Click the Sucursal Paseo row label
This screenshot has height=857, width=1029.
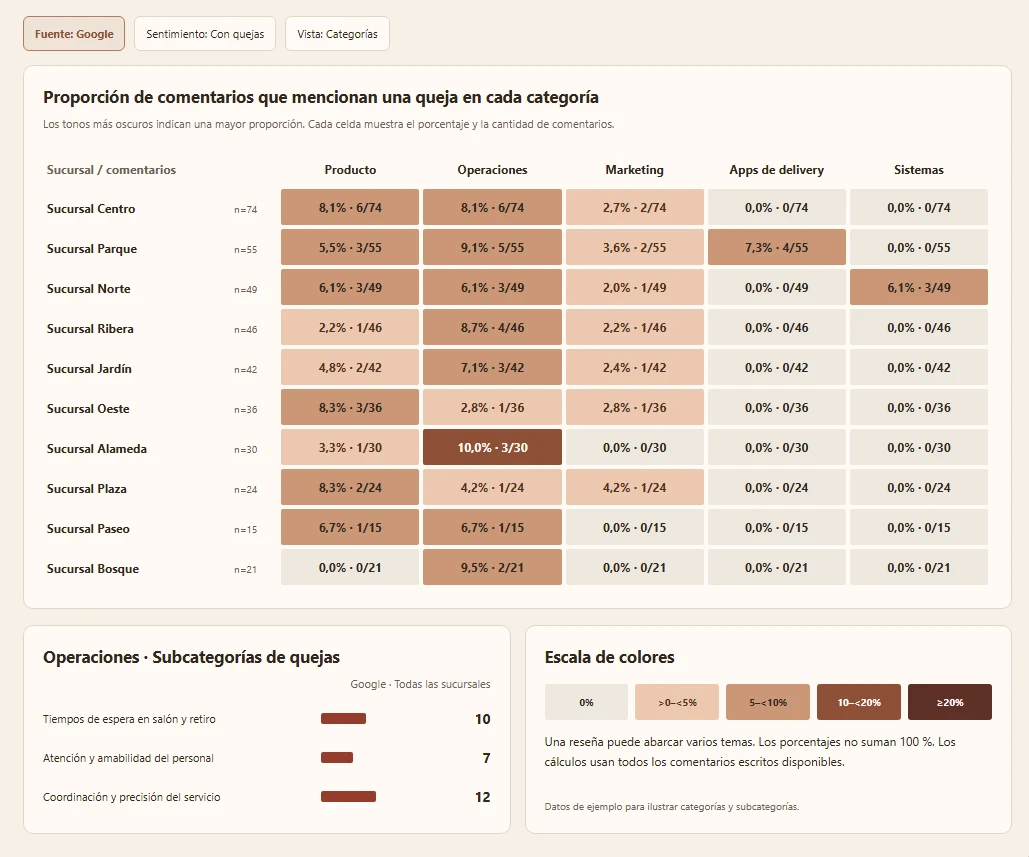click(x=88, y=529)
